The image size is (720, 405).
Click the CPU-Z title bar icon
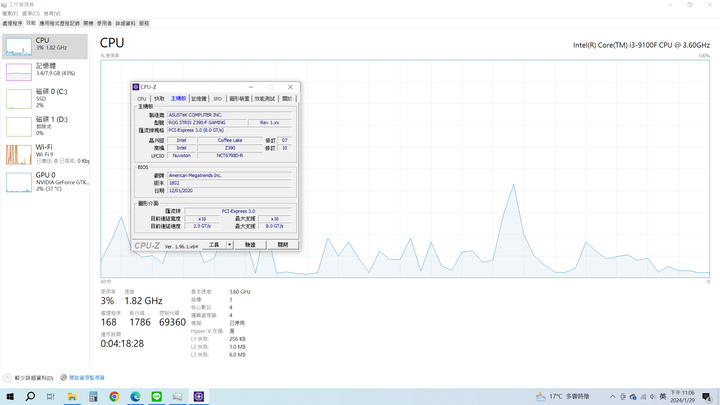[x=136, y=87]
